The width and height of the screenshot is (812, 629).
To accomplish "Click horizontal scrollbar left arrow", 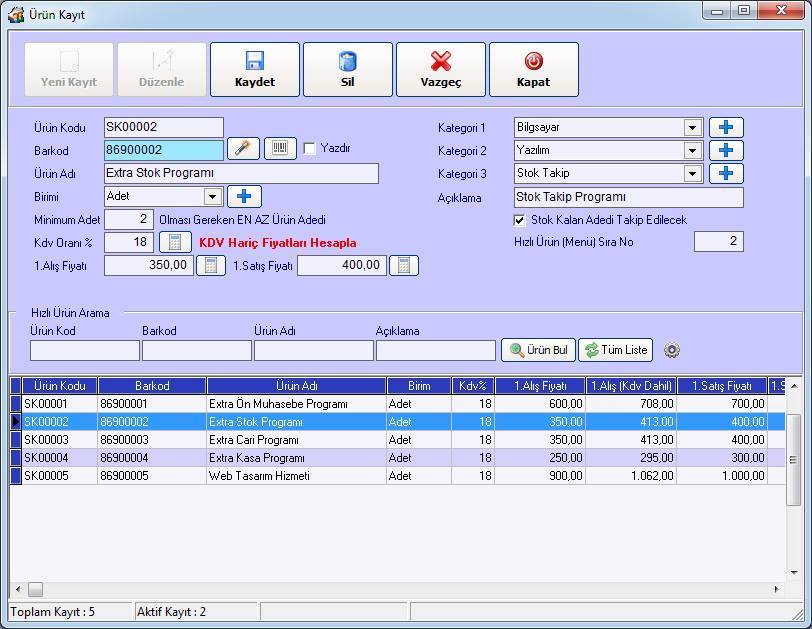I will click(19, 589).
